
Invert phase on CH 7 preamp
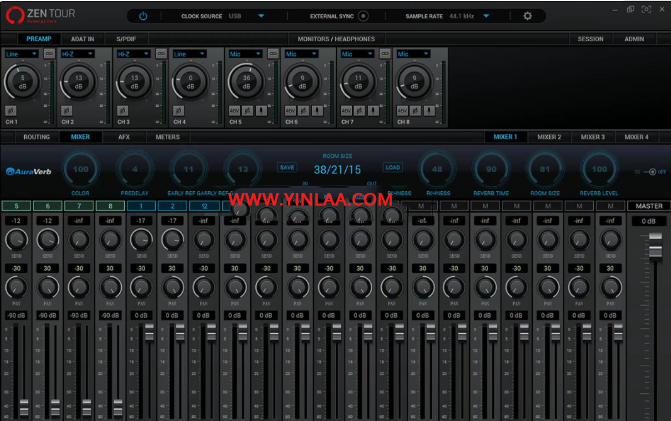pos(359,111)
